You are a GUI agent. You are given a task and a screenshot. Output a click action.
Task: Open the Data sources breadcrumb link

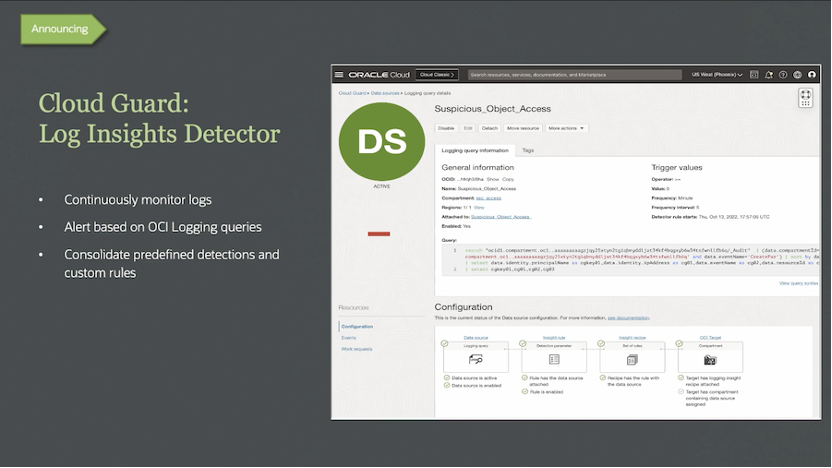385,93
